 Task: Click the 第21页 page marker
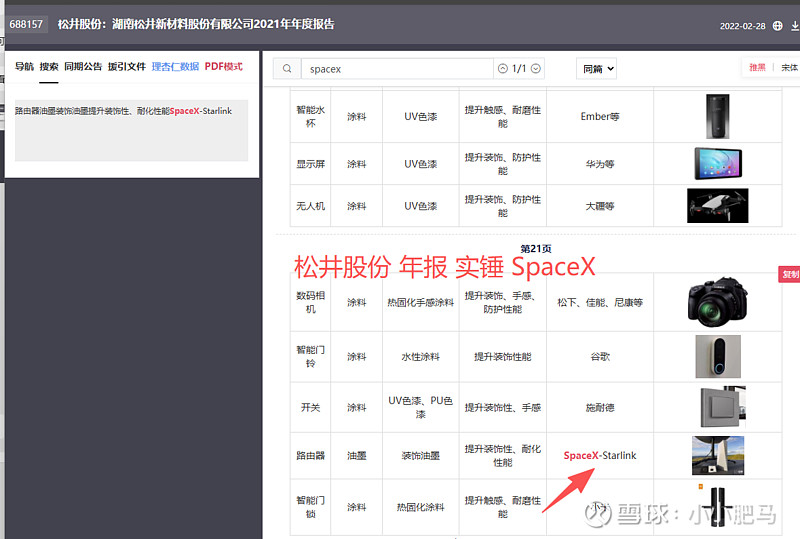(x=536, y=249)
